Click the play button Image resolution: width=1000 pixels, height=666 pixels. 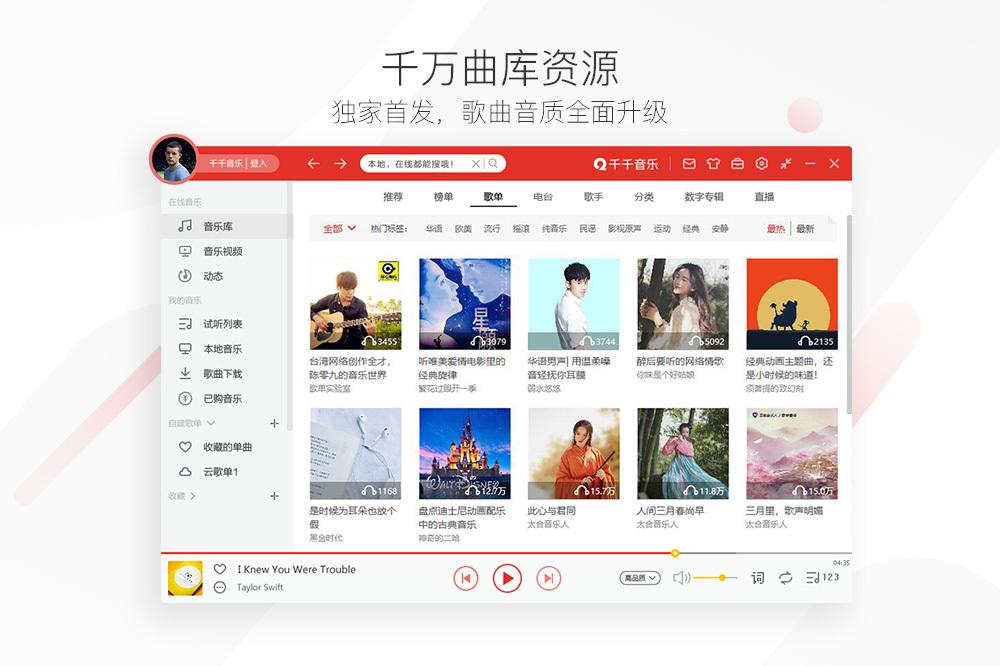pyautogui.click(x=507, y=579)
